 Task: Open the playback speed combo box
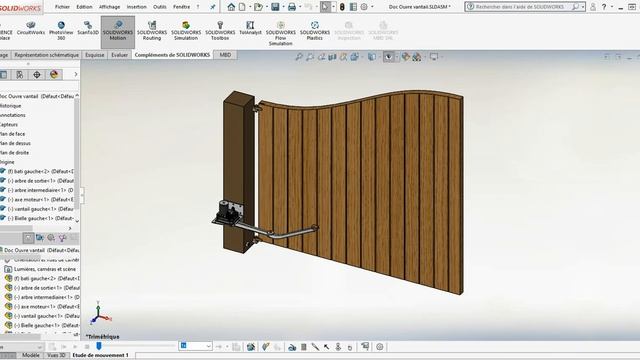(196, 346)
